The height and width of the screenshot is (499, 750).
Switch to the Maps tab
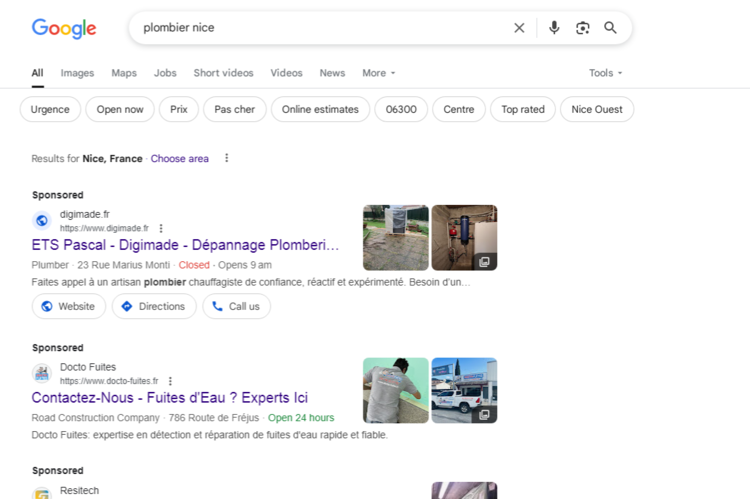124,73
